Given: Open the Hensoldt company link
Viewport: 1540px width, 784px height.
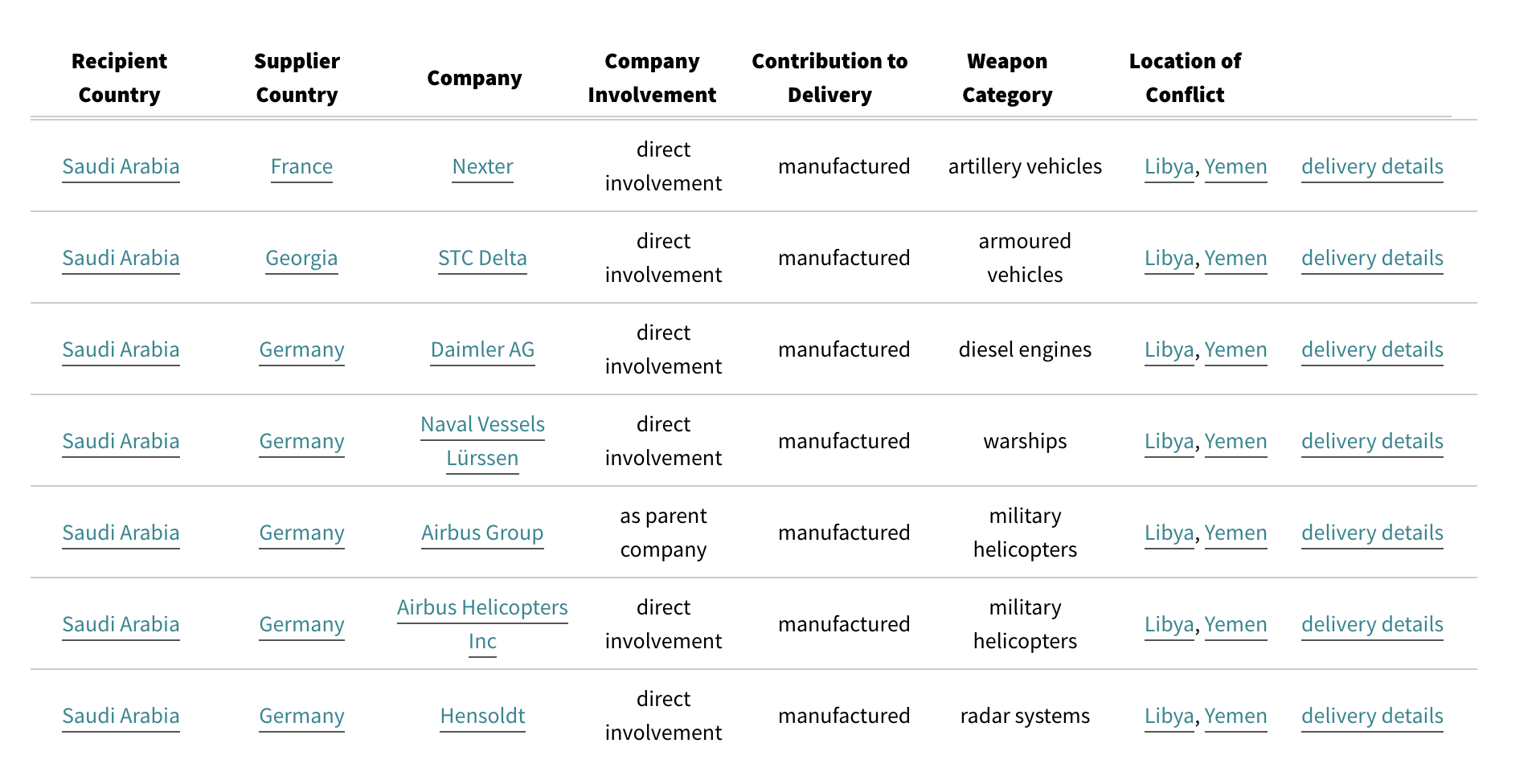Looking at the screenshot, I should tap(482, 716).
